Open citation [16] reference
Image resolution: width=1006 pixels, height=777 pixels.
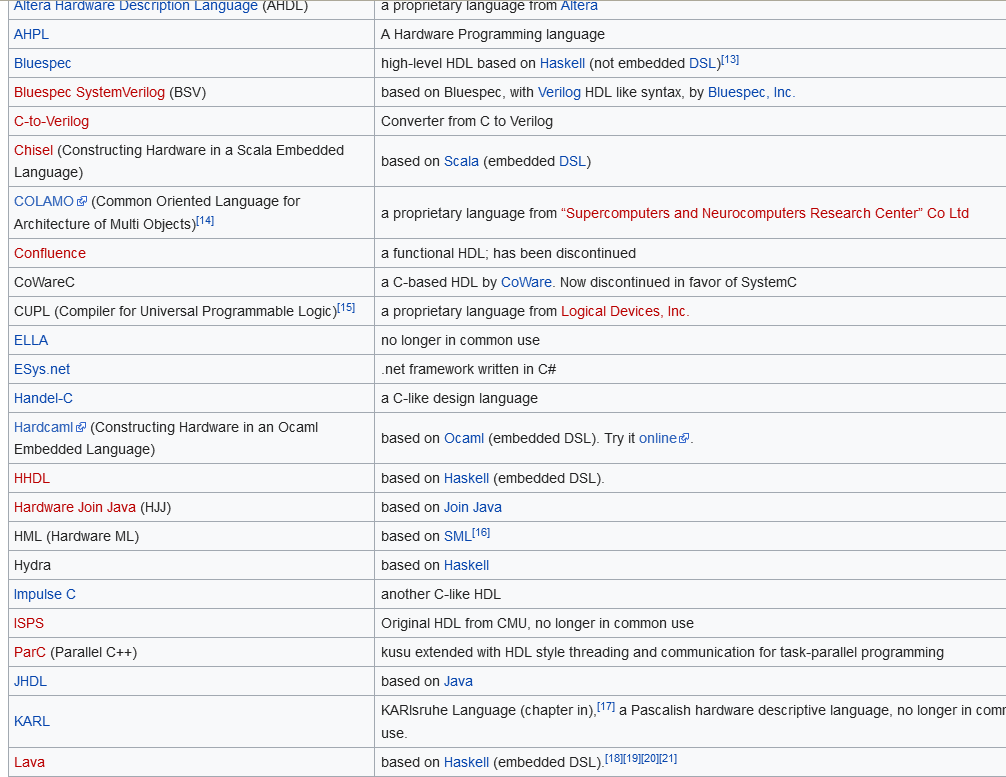pyautogui.click(x=481, y=533)
